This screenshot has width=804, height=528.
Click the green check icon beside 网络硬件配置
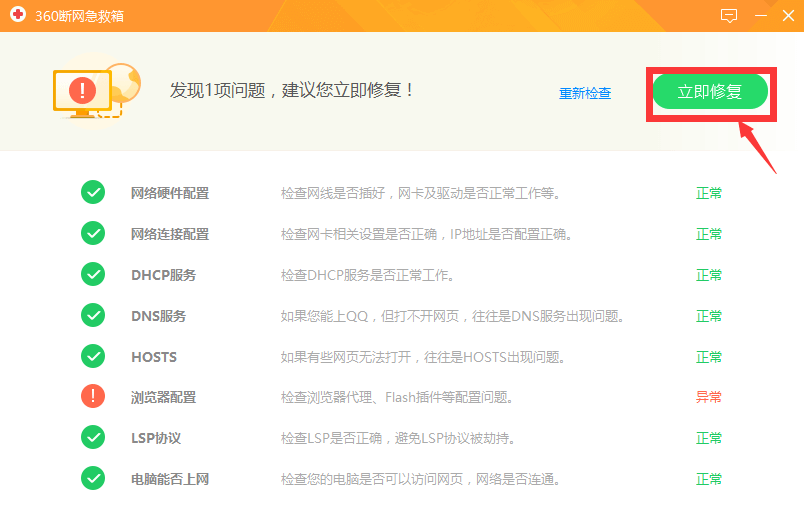93,193
